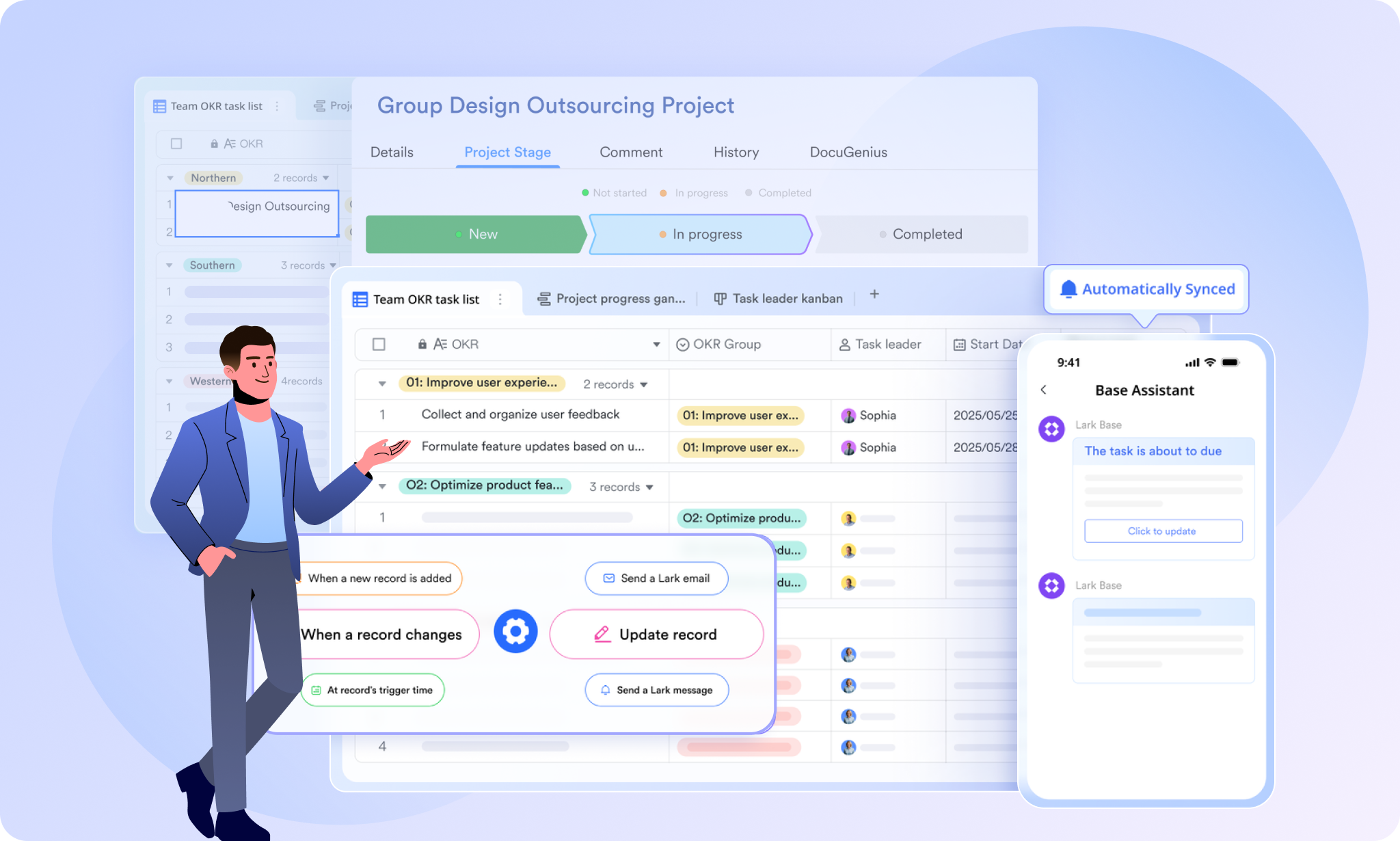Screen dimensions: 1400x841
Task: Click the back arrow in Base Assistant
Action: pyautogui.click(x=1043, y=390)
